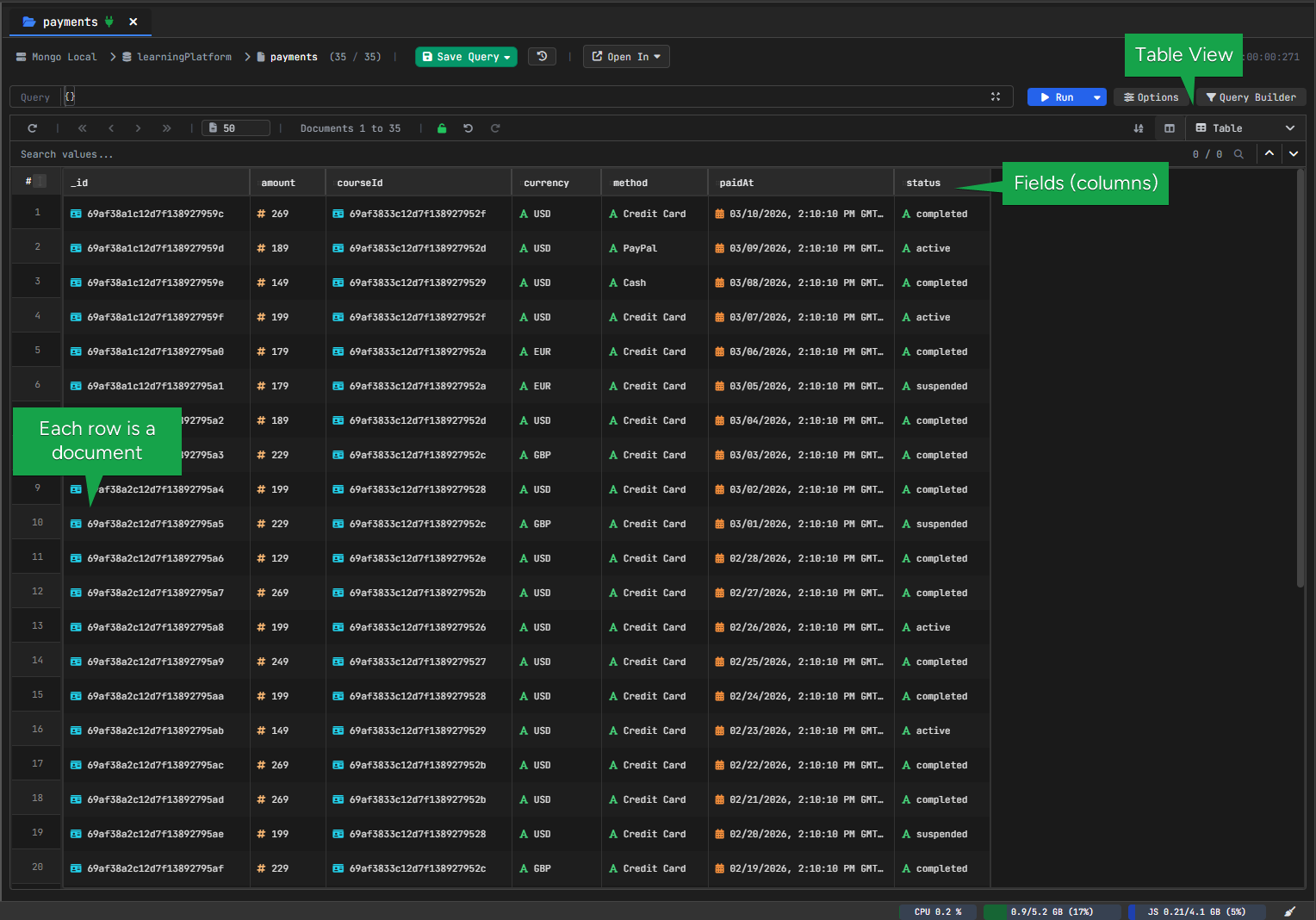Screen dimensions: 1316x920
Task: Select EUR currency in row 5
Action: point(556,351)
